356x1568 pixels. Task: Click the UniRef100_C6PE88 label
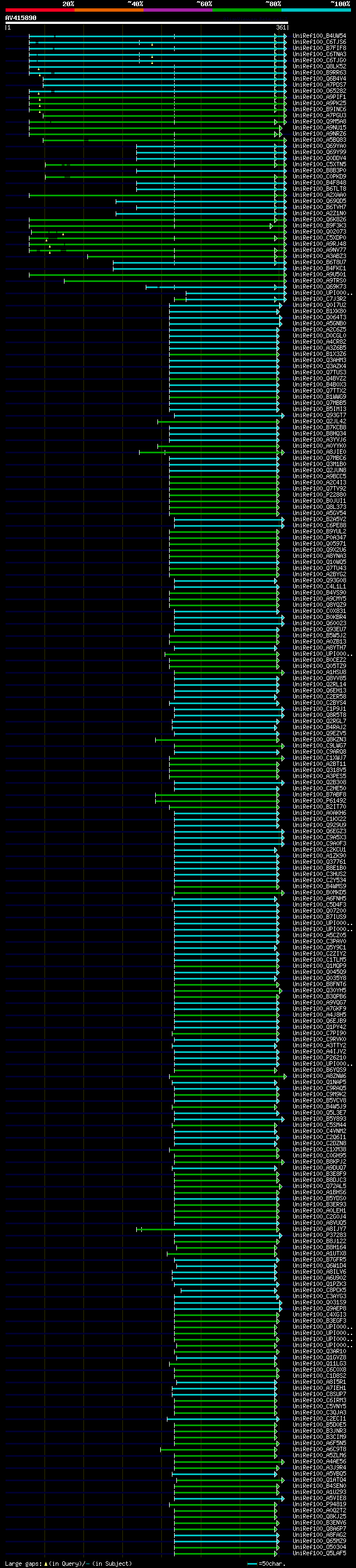click(319, 525)
